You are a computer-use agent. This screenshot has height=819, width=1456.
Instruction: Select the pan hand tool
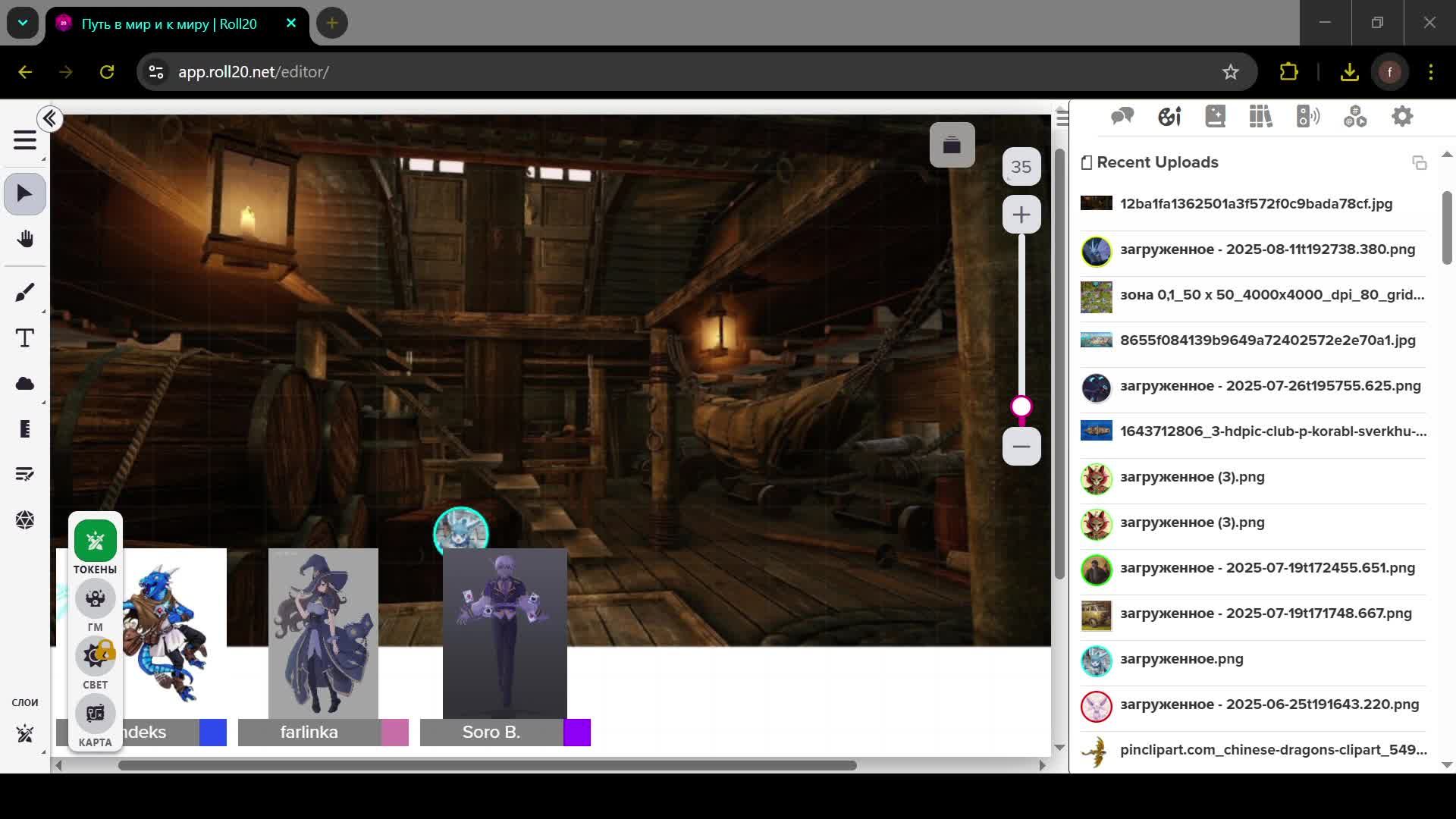(x=25, y=240)
